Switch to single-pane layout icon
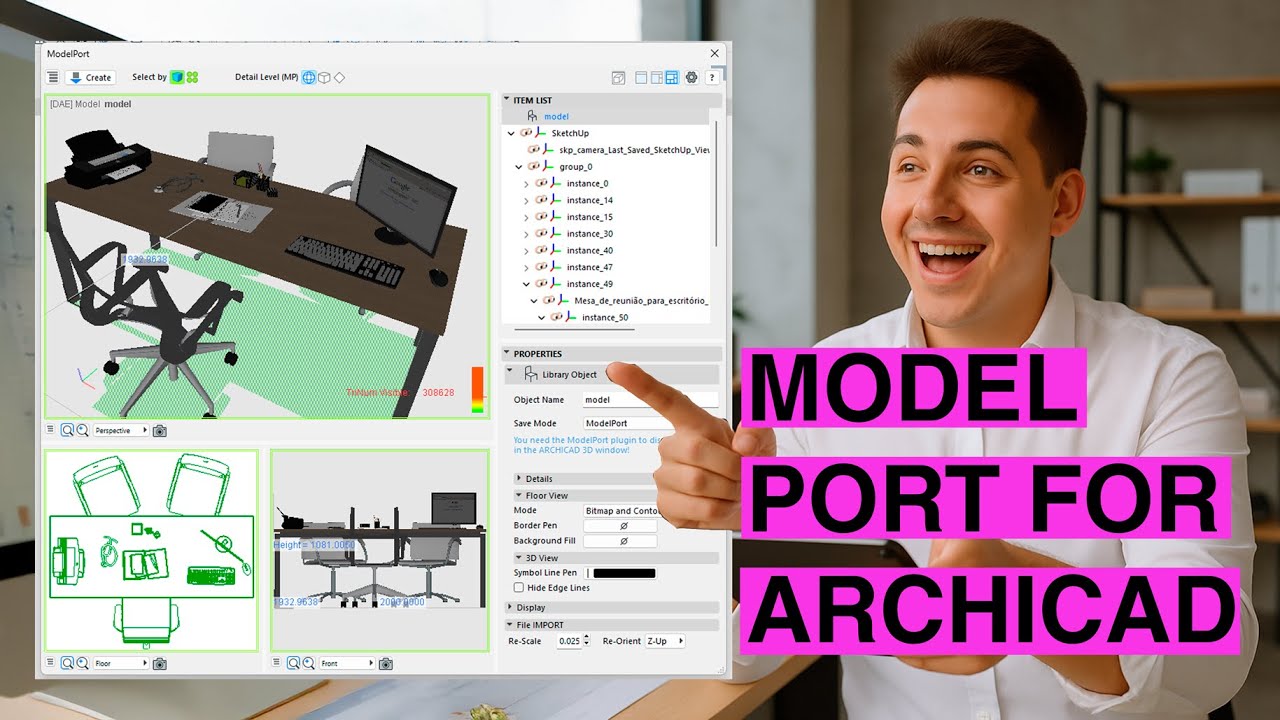 point(642,77)
